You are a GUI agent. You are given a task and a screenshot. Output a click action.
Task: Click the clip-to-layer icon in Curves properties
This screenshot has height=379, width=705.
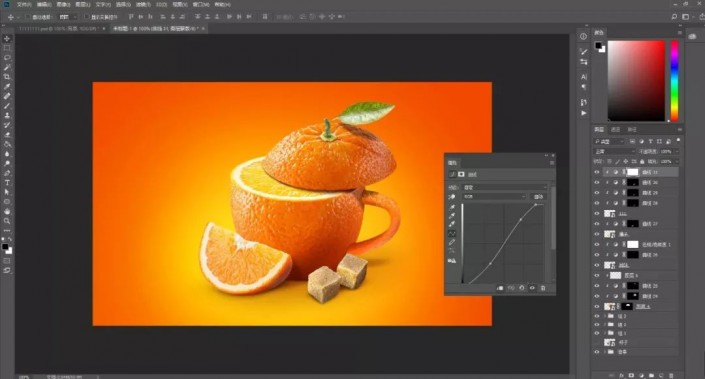tap(500, 288)
